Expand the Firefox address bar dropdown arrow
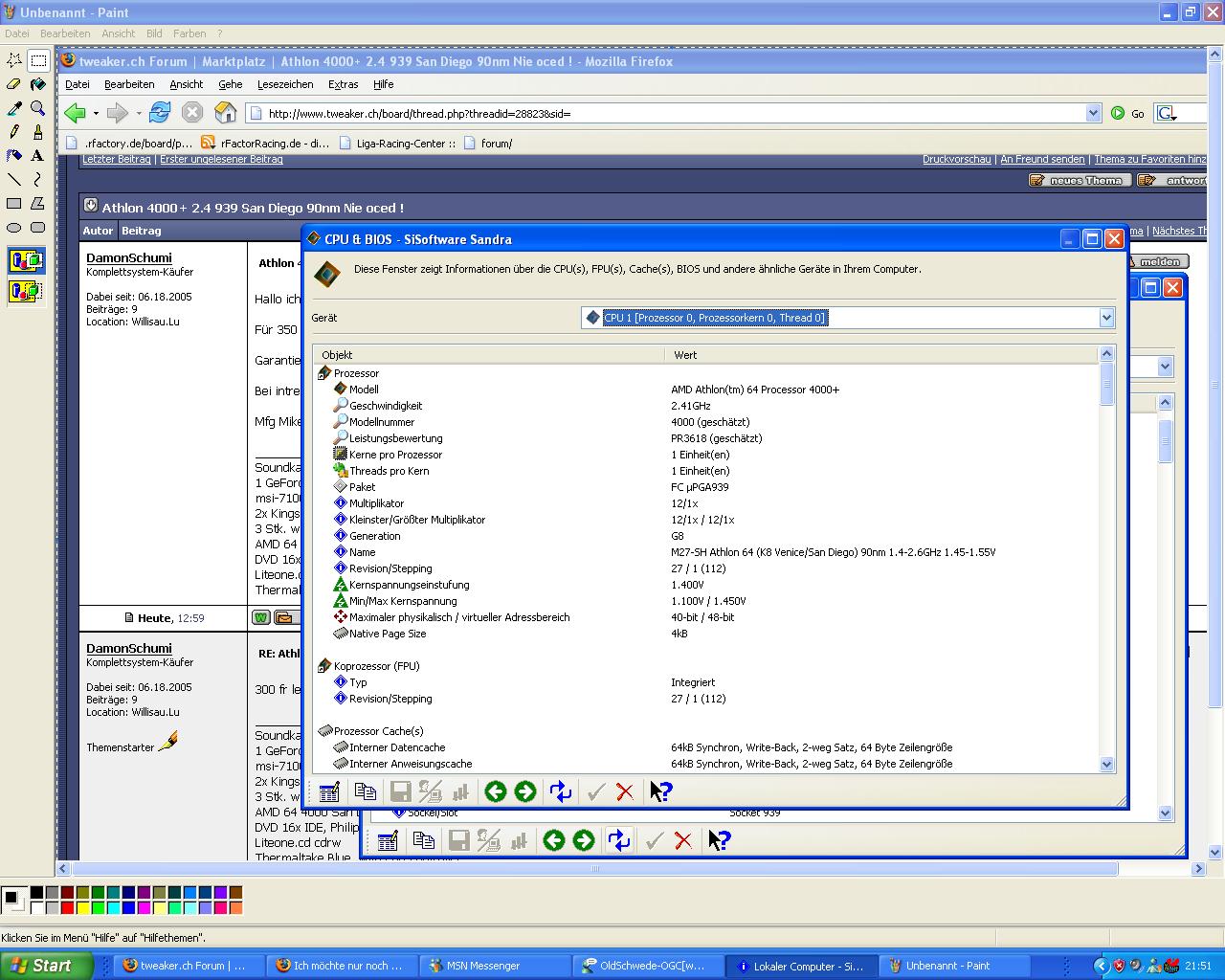1225x980 pixels. coord(1093,113)
